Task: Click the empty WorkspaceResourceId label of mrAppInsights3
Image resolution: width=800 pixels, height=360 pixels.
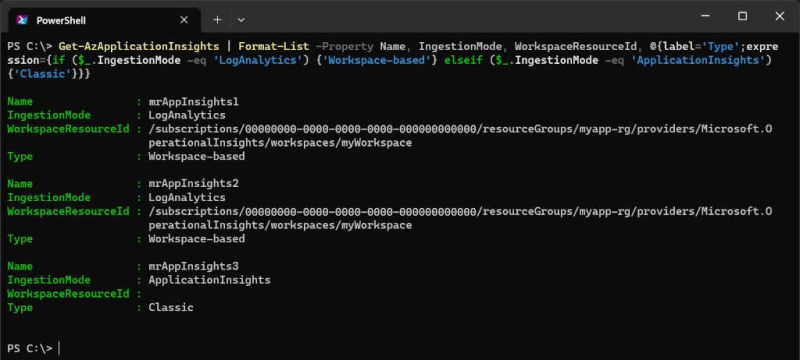Action: 68,294
